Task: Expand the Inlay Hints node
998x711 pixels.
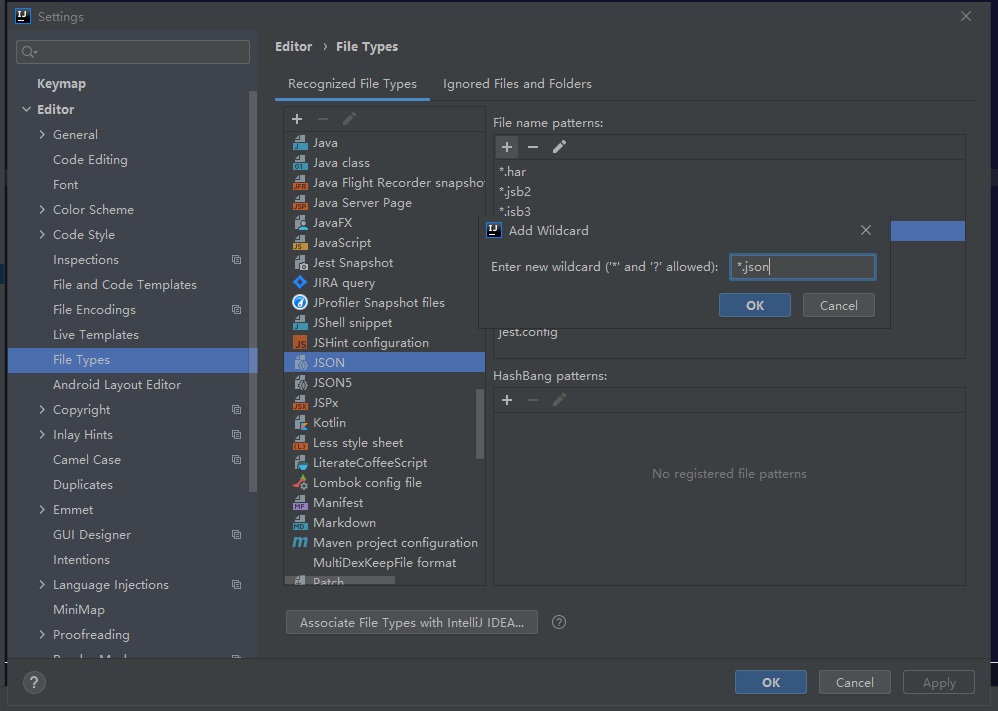Action: [42, 435]
